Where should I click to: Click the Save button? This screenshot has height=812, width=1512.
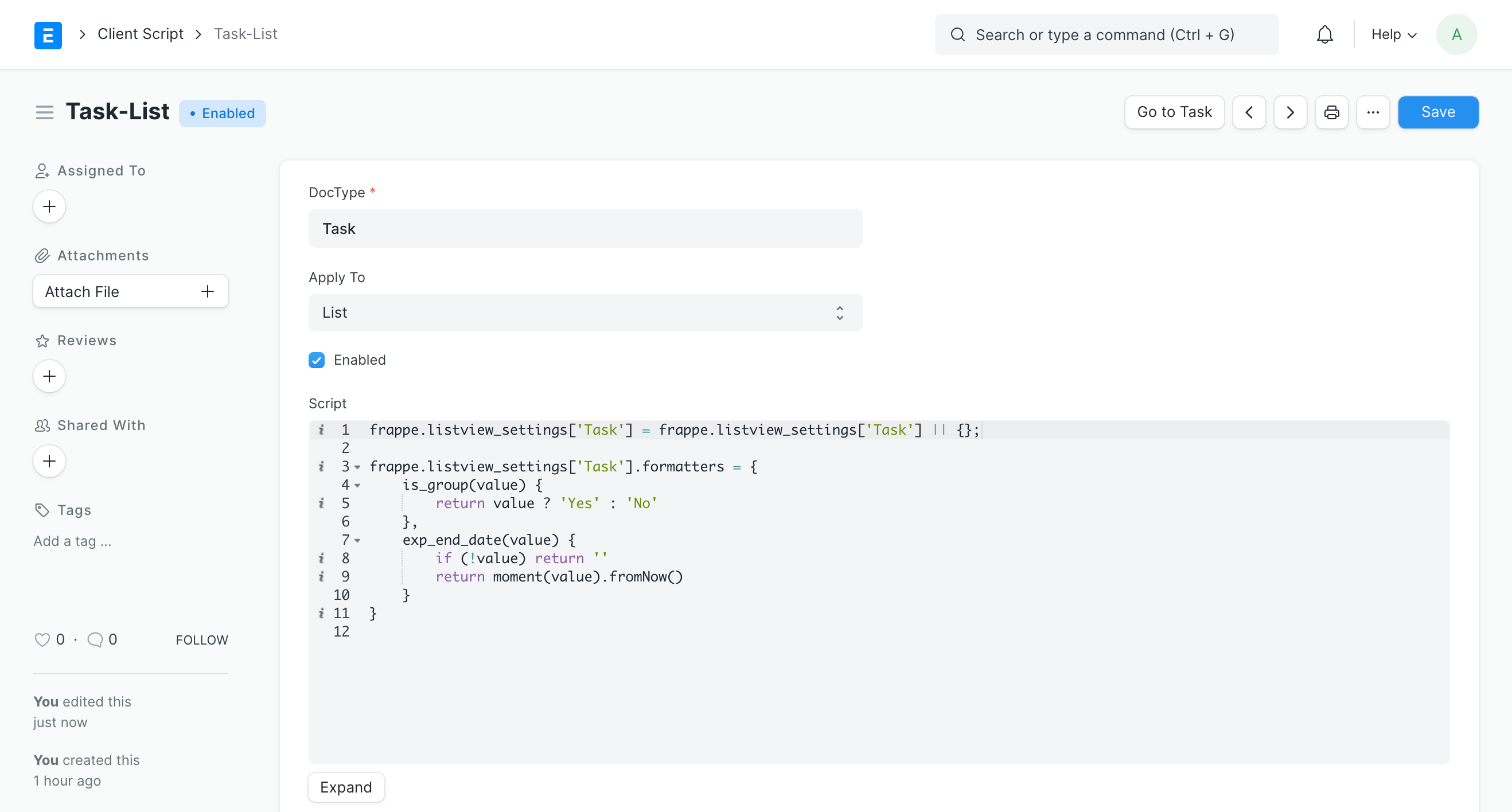pyautogui.click(x=1438, y=112)
